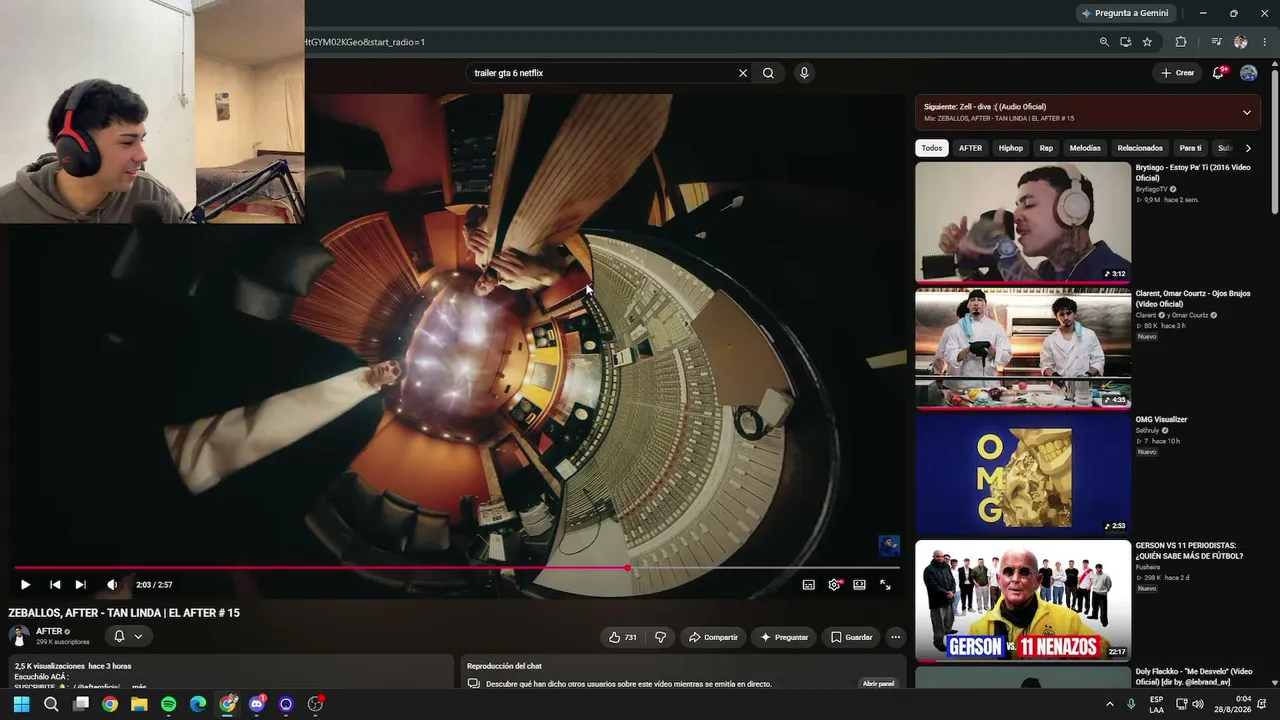
Task: Open Spotify from the taskbar
Action: click(x=169, y=704)
